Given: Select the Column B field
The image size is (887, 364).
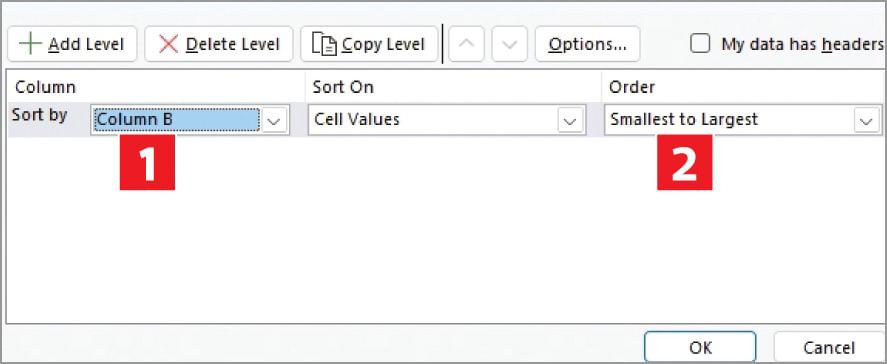Looking at the screenshot, I should pyautogui.click(x=176, y=119).
